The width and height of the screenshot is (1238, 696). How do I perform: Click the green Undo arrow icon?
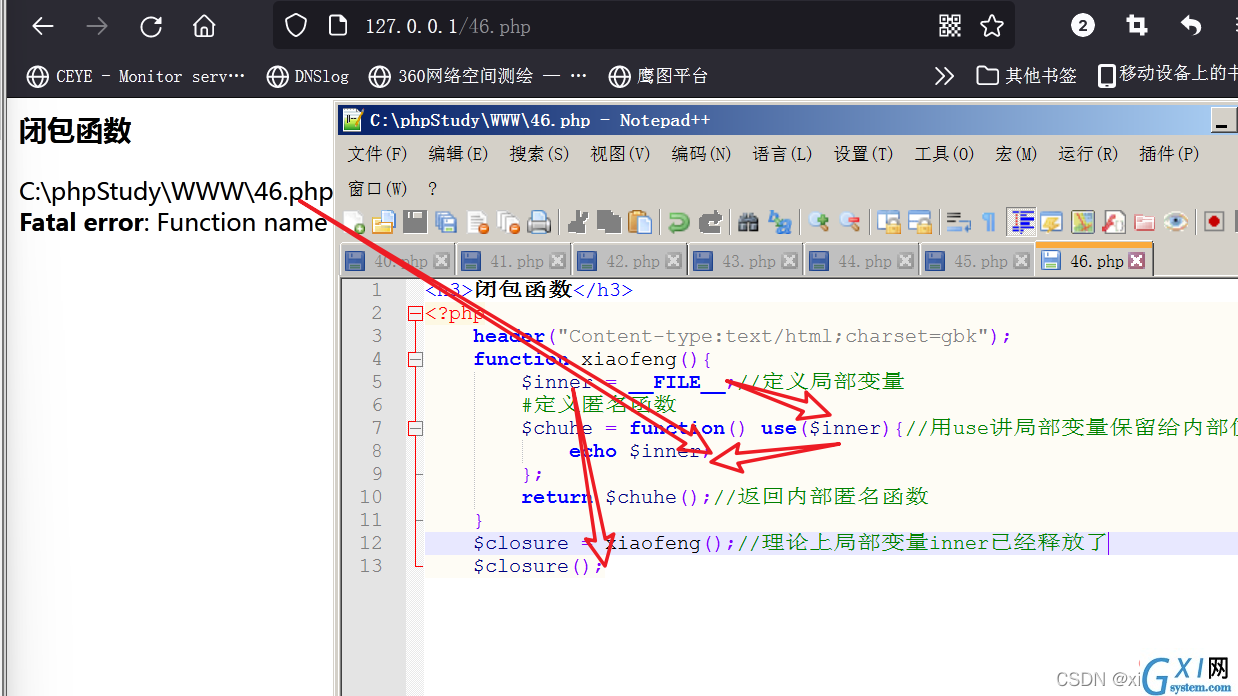[679, 222]
